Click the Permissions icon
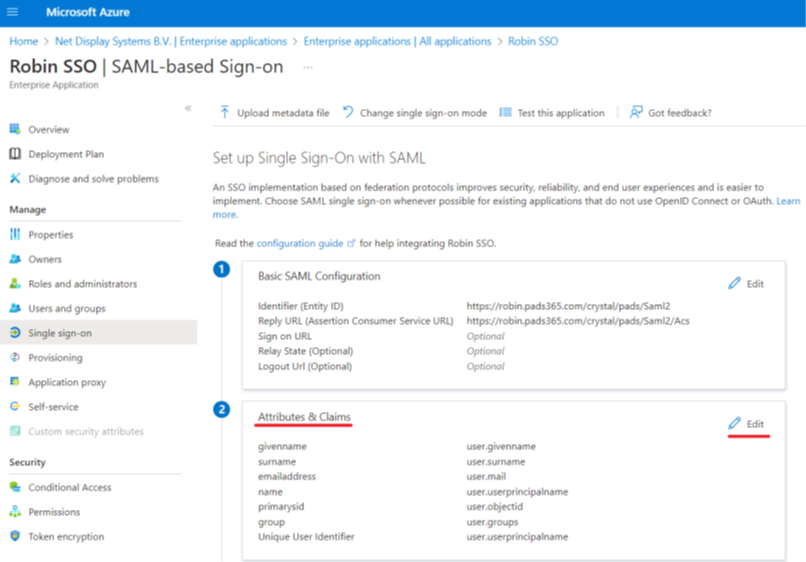 (15, 511)
